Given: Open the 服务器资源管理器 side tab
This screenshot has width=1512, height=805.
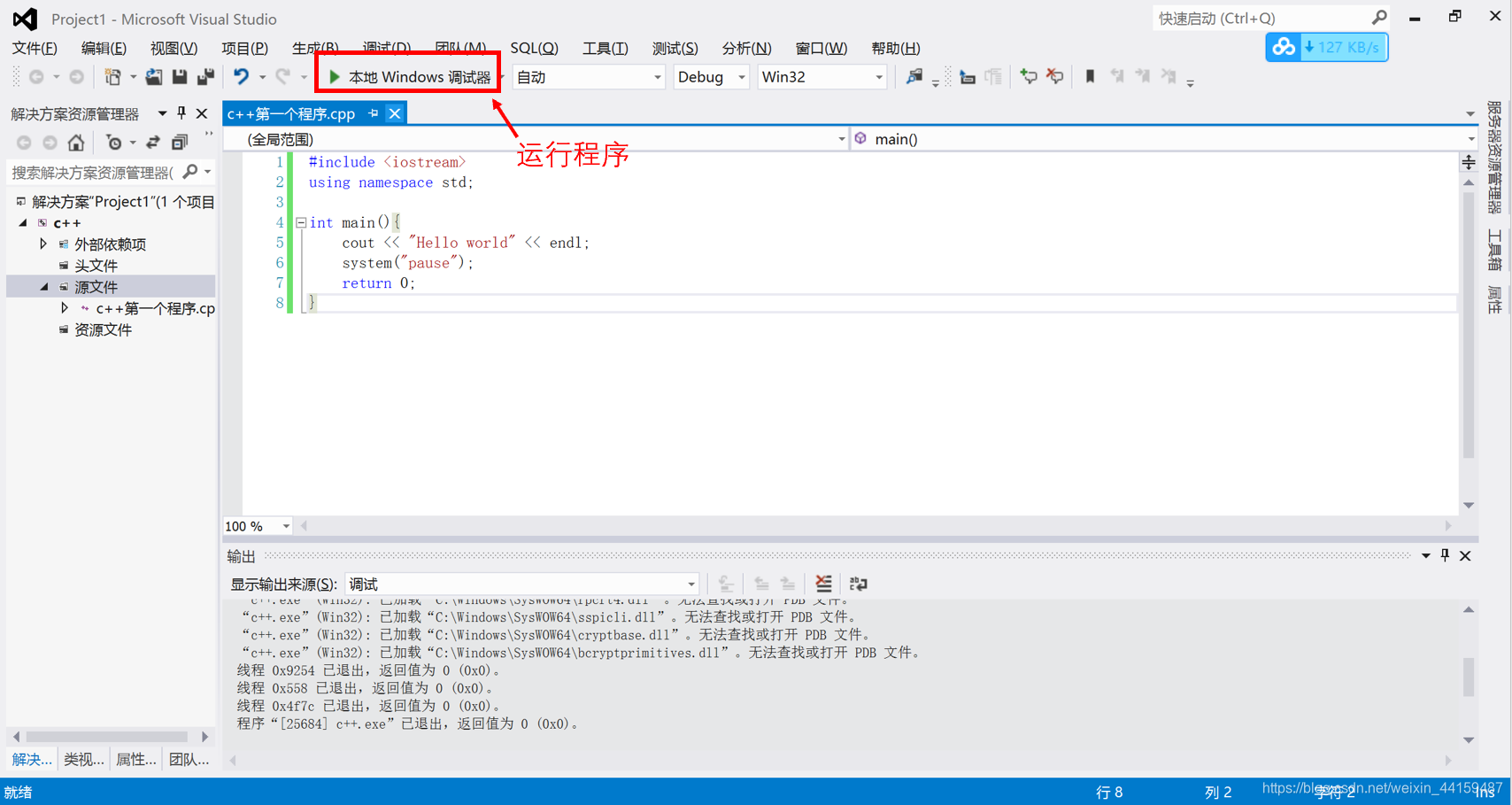Looking at the screenshot, I should pyautogui.click(x=1494, y=158).
